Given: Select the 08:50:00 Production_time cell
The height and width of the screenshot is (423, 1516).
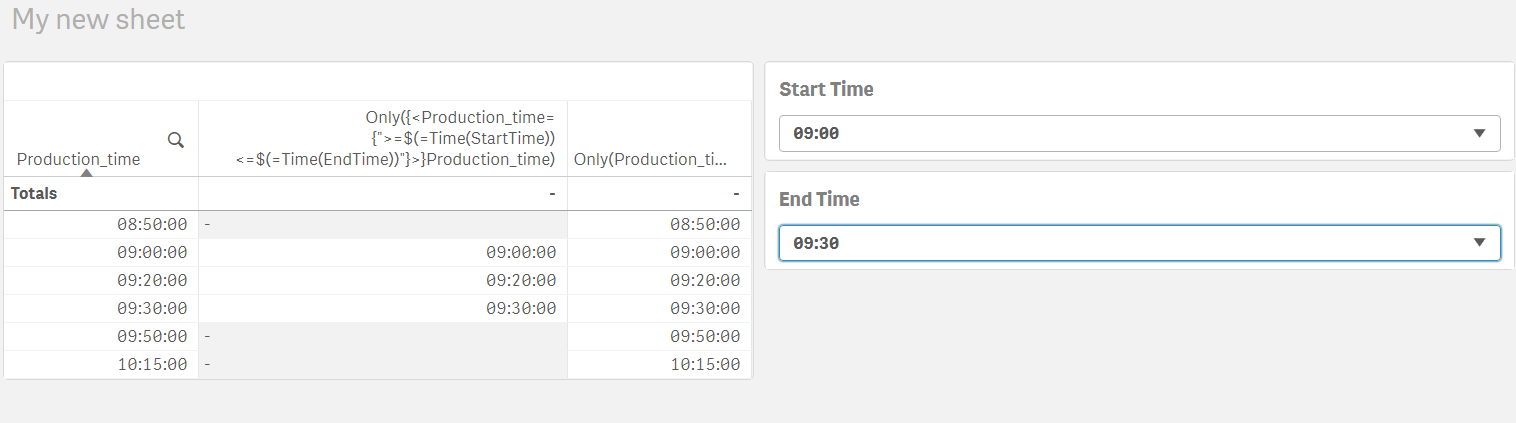Looking at the screenshot, I should pos(152,225).
